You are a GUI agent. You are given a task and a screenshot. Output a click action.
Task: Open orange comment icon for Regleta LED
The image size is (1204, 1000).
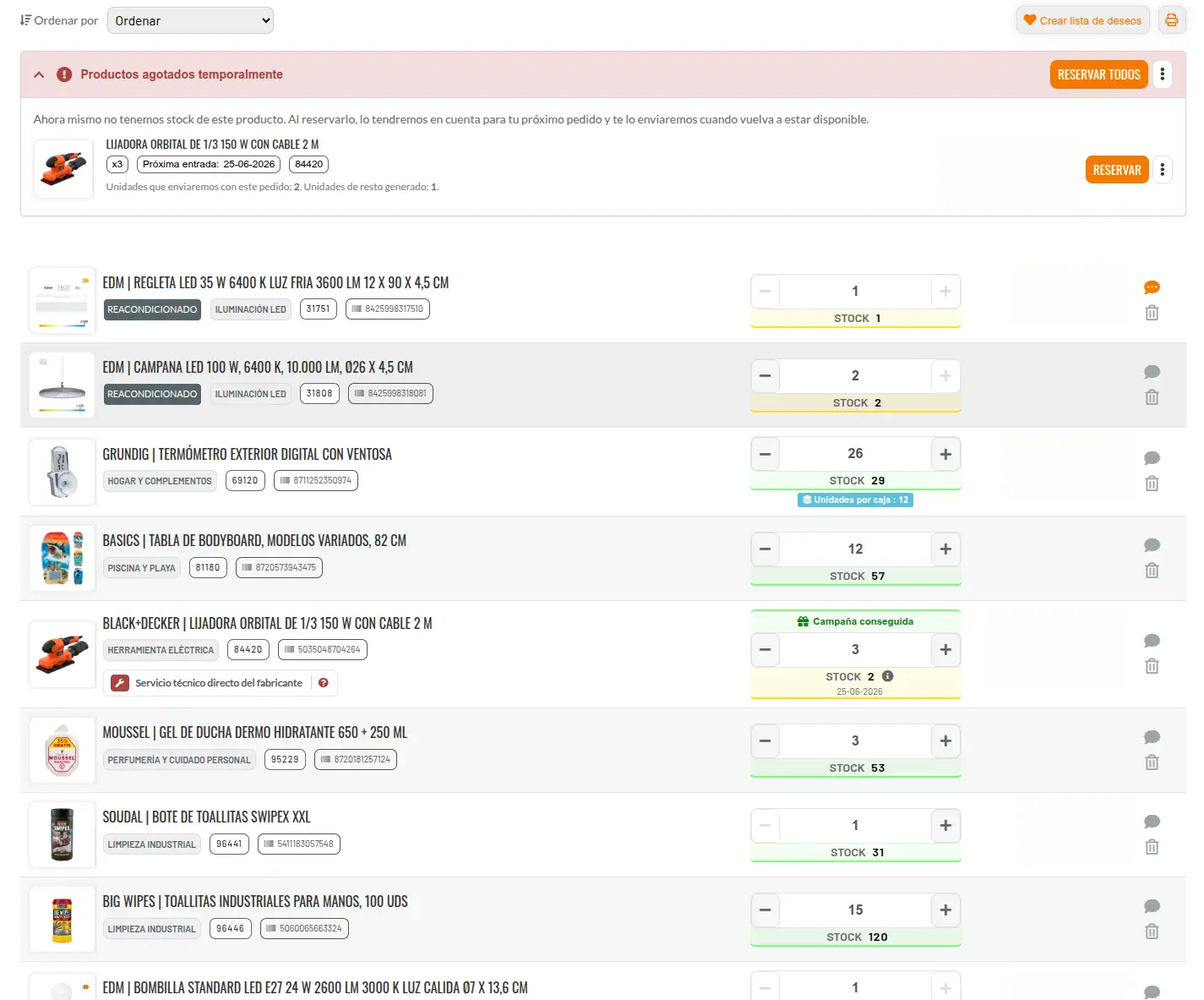coord(1152,287)
